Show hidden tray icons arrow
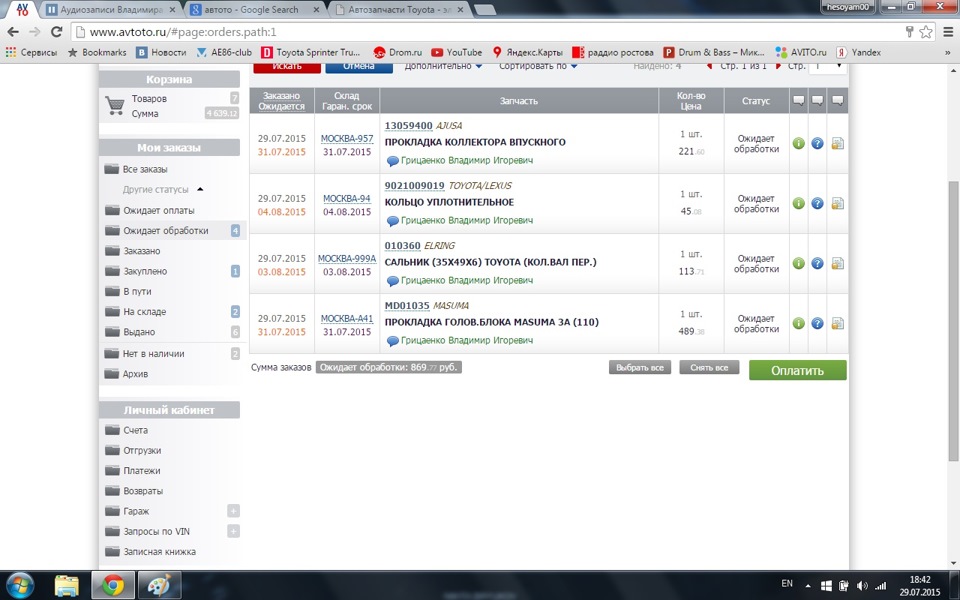The image size is (960, 600). click(x=808, y=586)
